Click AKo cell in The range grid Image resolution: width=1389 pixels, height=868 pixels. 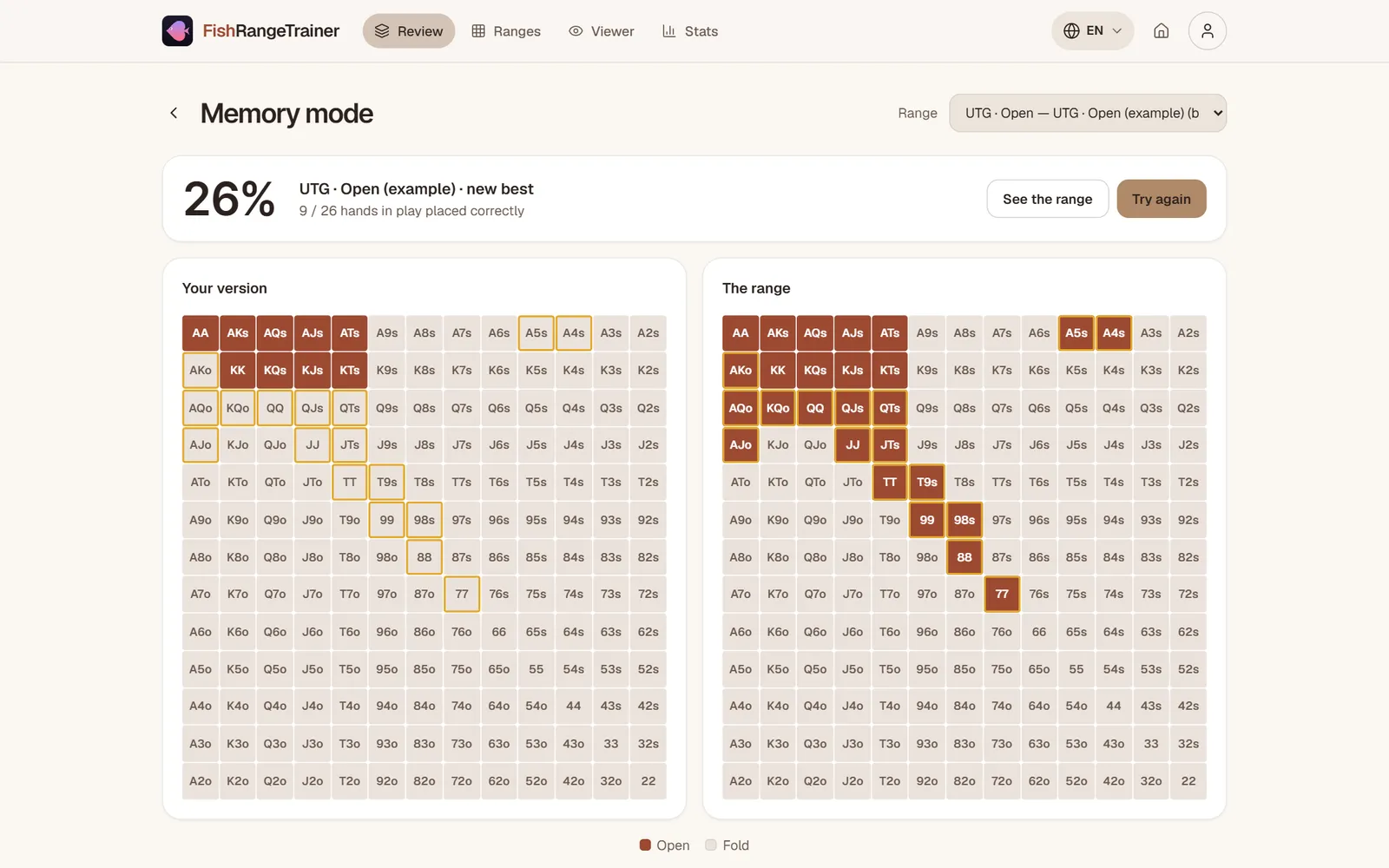(741, 371)
